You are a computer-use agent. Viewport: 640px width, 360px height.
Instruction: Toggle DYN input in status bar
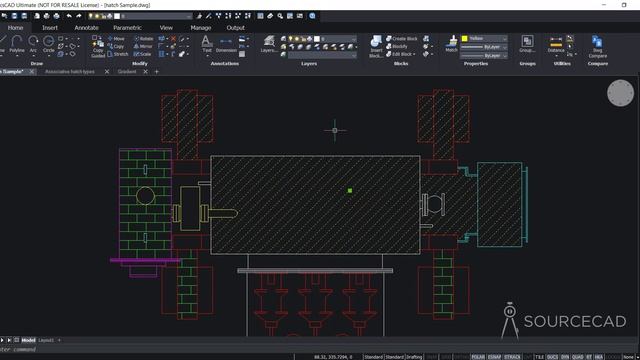coord(565,357)
